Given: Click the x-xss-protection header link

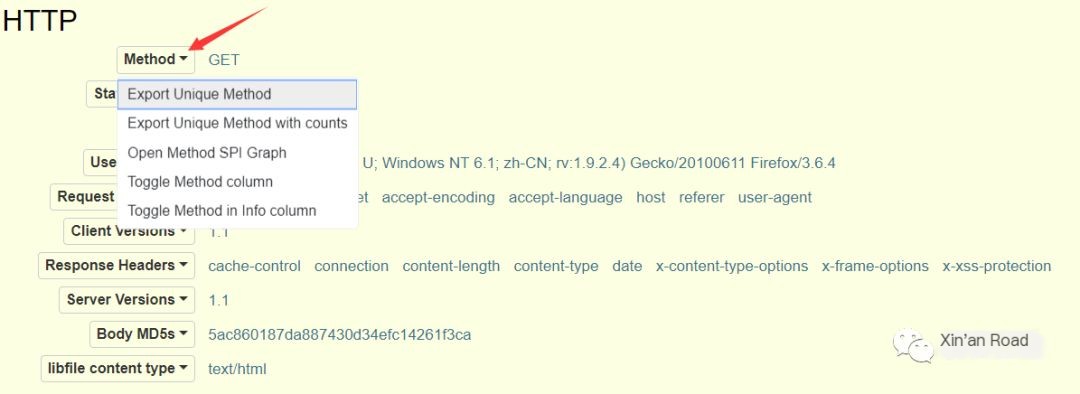Looking at the screenshot, I should tap(997, 266).
